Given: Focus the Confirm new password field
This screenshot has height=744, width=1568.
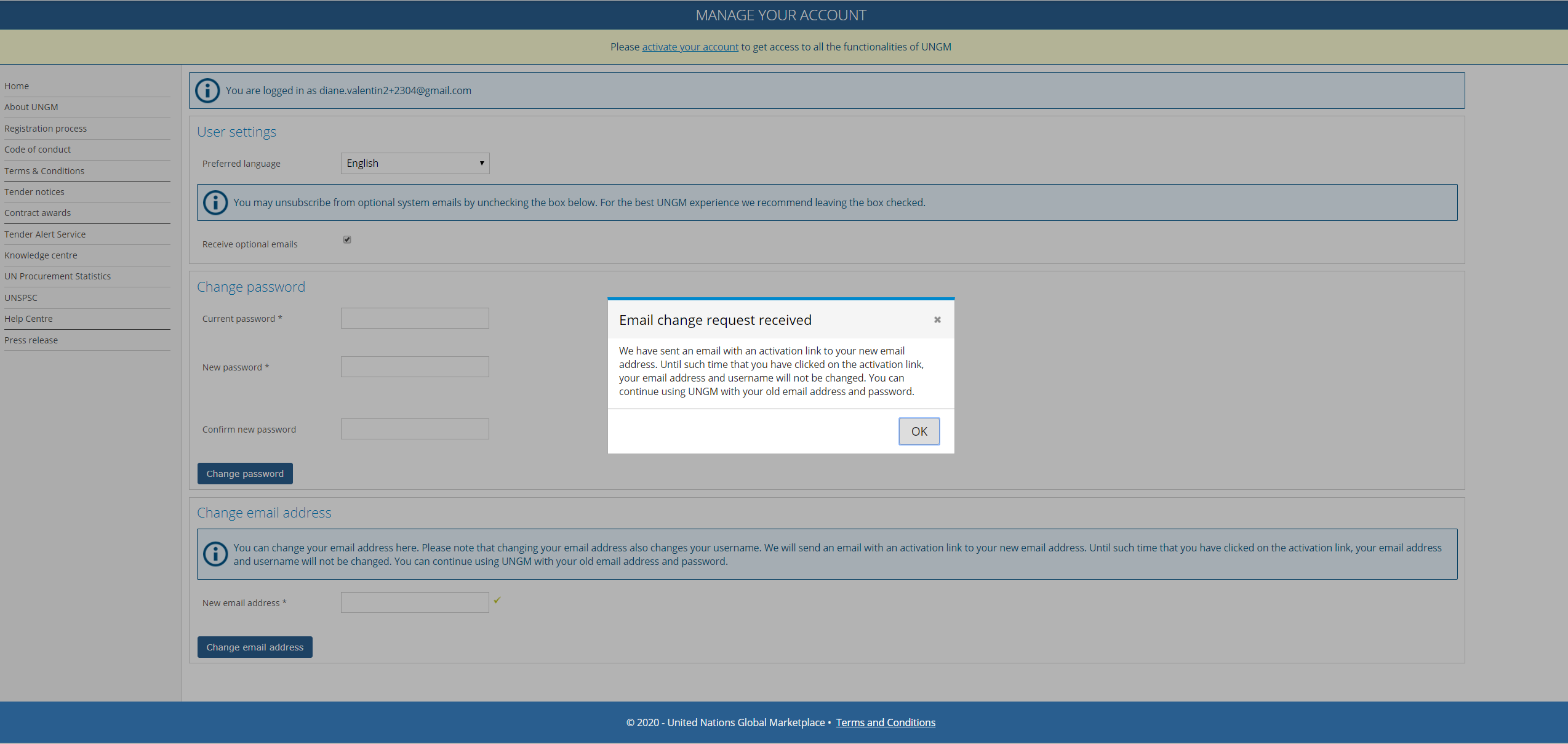Looking at the screenshot, I should tap(415, 429).
